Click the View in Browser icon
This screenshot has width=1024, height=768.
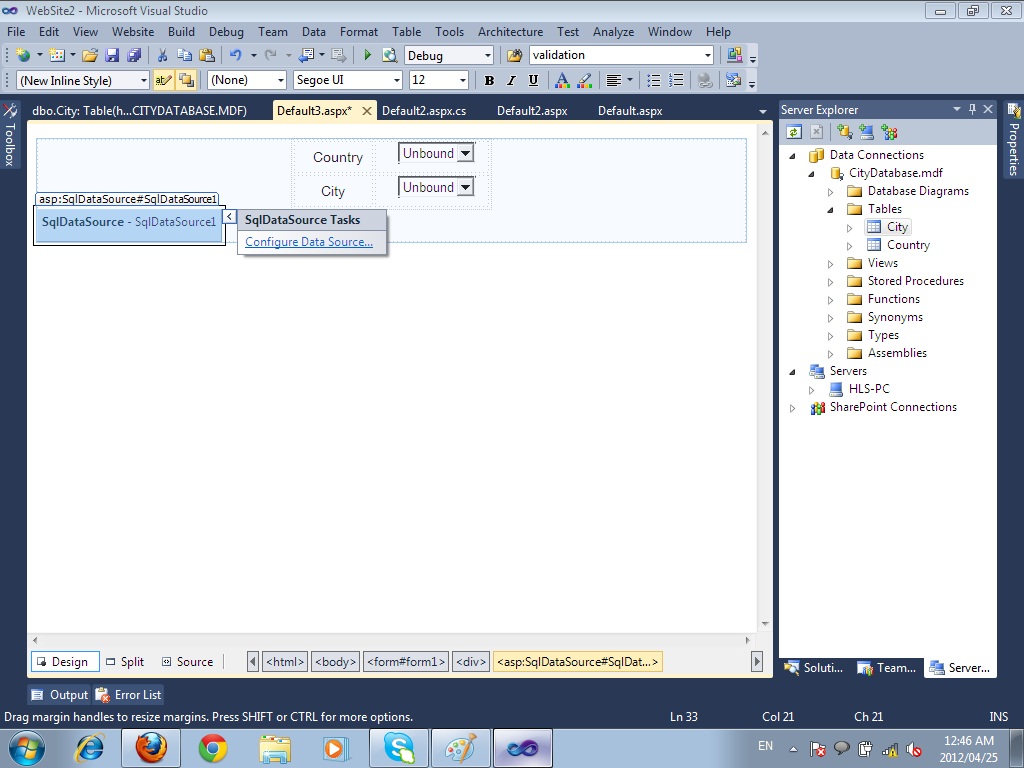(390, 56)
